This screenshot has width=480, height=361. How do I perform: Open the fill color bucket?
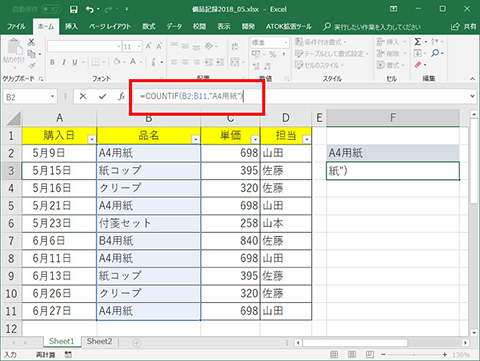point(117,62)
